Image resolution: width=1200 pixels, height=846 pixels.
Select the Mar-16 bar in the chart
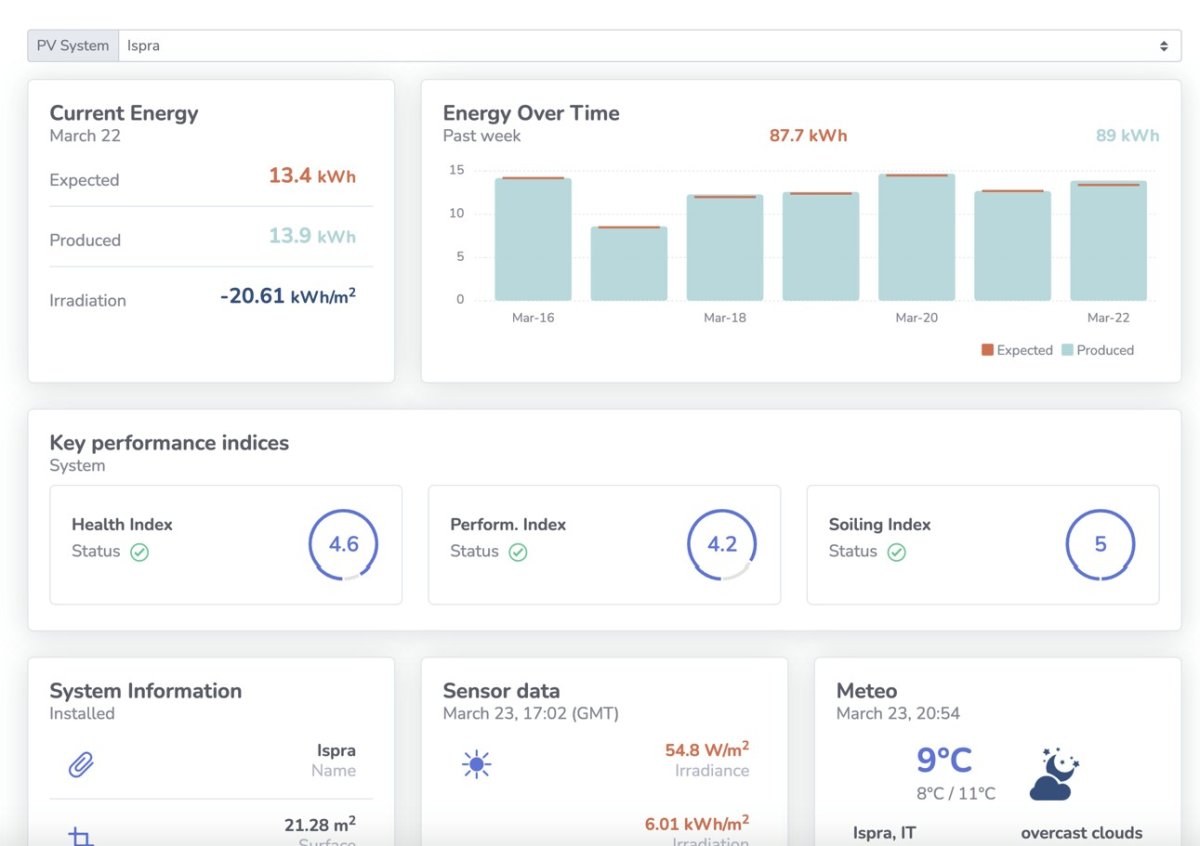pos(533,239)
